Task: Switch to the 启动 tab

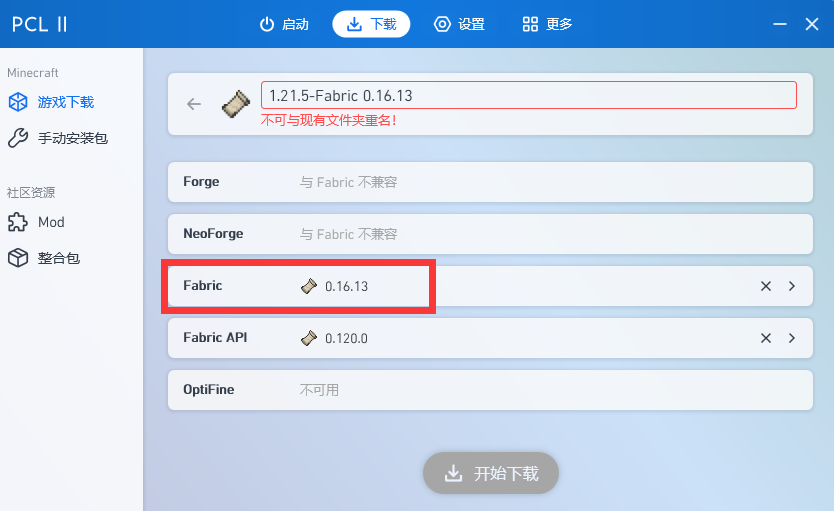Action: pos(284,24)
